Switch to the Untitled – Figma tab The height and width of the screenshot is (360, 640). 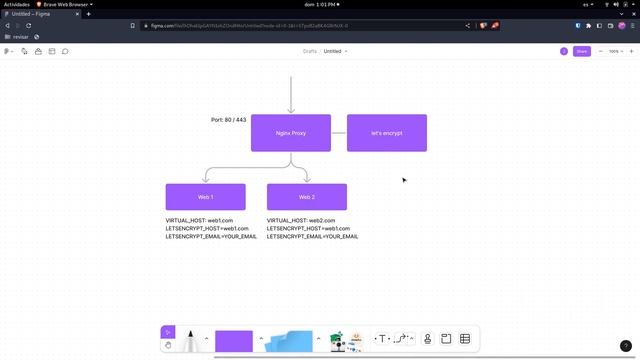[x=41, y=14]
